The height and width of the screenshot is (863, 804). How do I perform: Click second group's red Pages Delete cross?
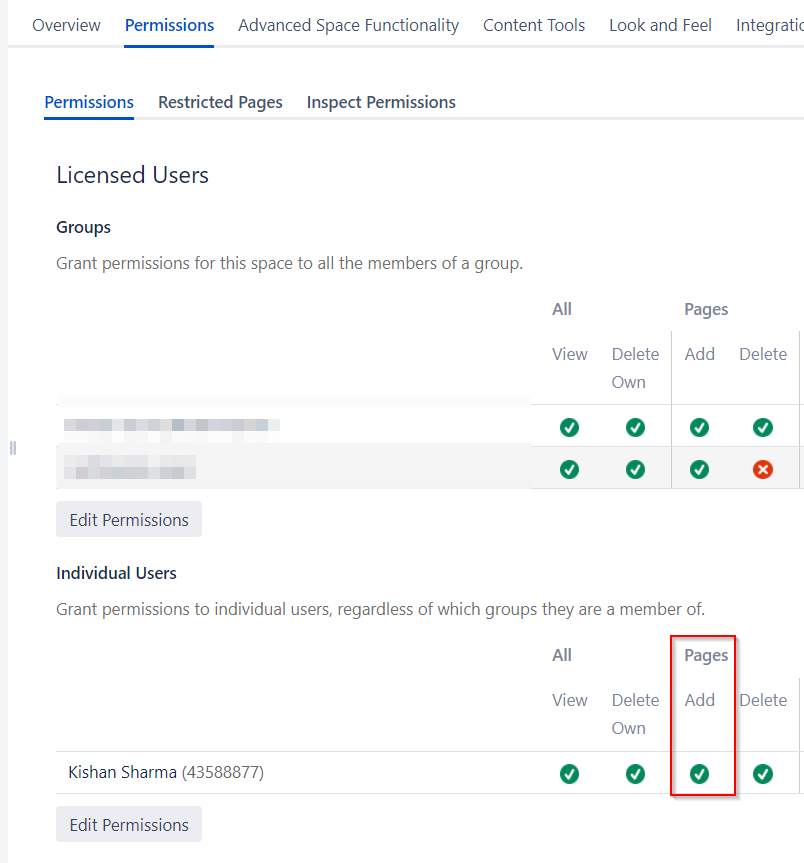coord(763,469)
